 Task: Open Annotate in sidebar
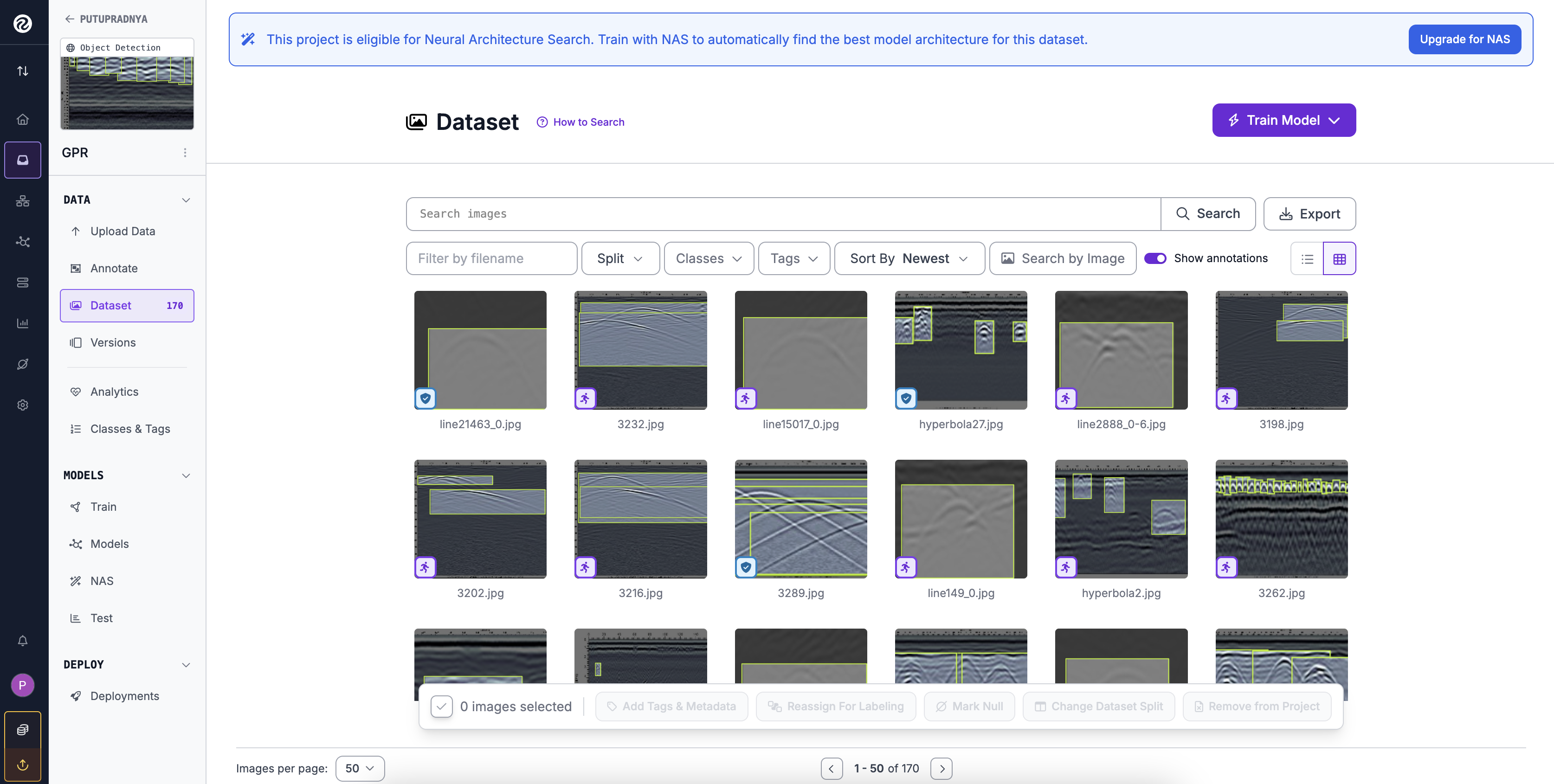(127, 268)
